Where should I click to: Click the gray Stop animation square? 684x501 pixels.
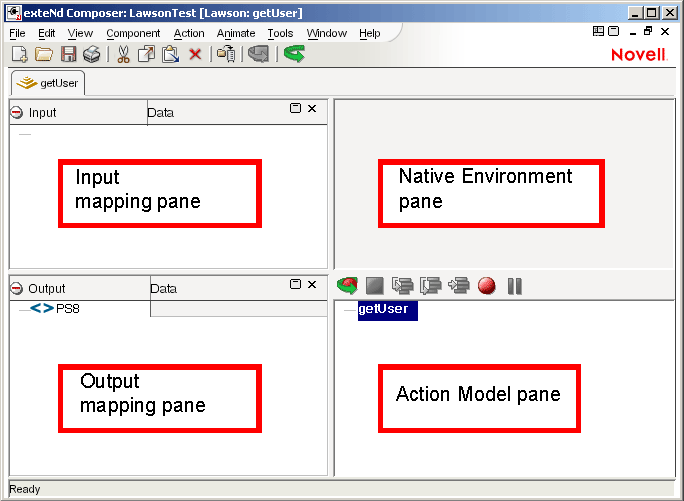tap(375, 286)
